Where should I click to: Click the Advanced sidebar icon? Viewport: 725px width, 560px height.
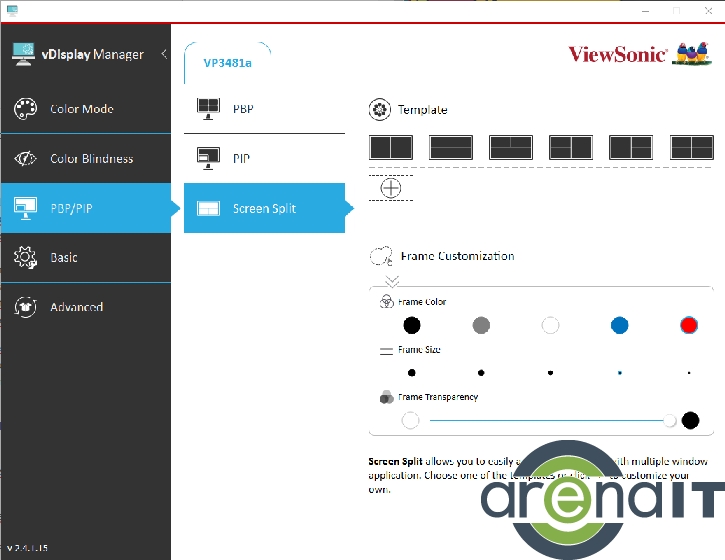pyautogui.click(x=25, y=307)
